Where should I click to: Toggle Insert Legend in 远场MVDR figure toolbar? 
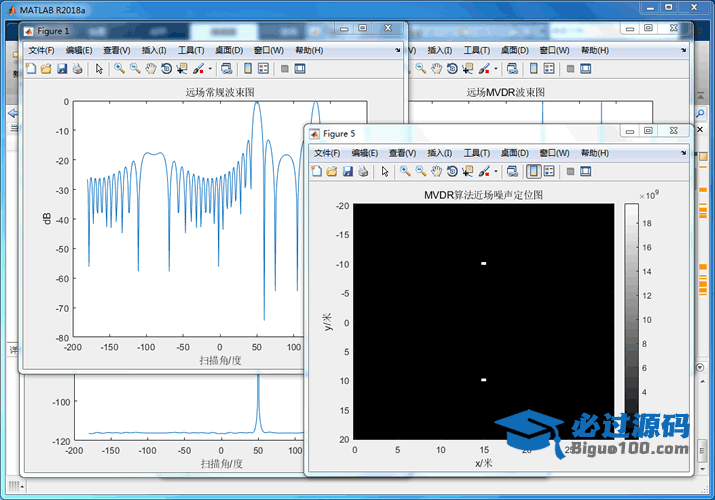549,69
